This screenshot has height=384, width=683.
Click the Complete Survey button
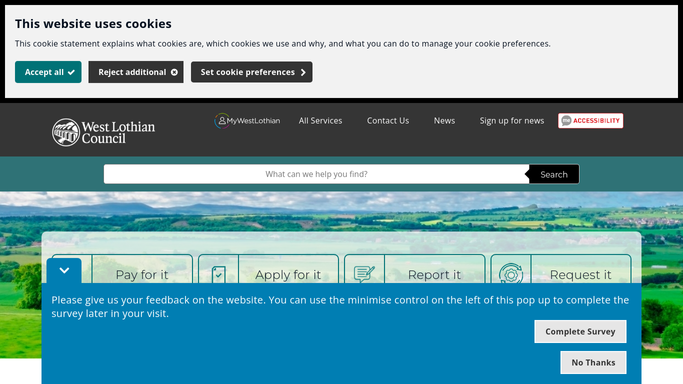(x=580, y=331)
